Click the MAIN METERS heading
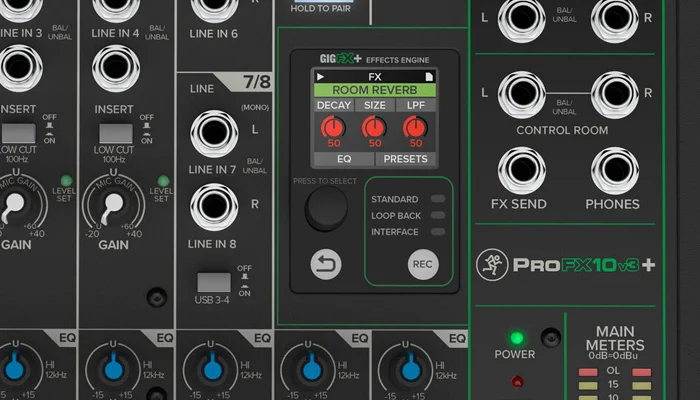 (x=615, y=338)
